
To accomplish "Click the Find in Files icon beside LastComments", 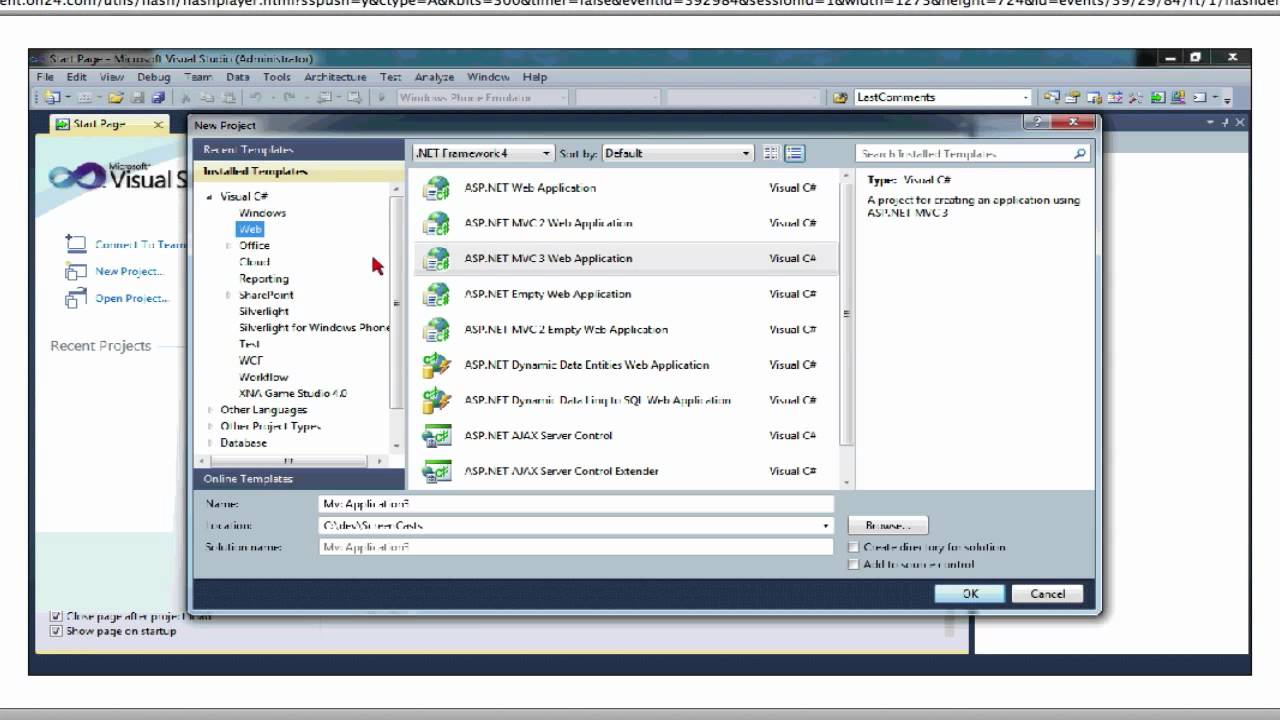I will coord(840,97).
